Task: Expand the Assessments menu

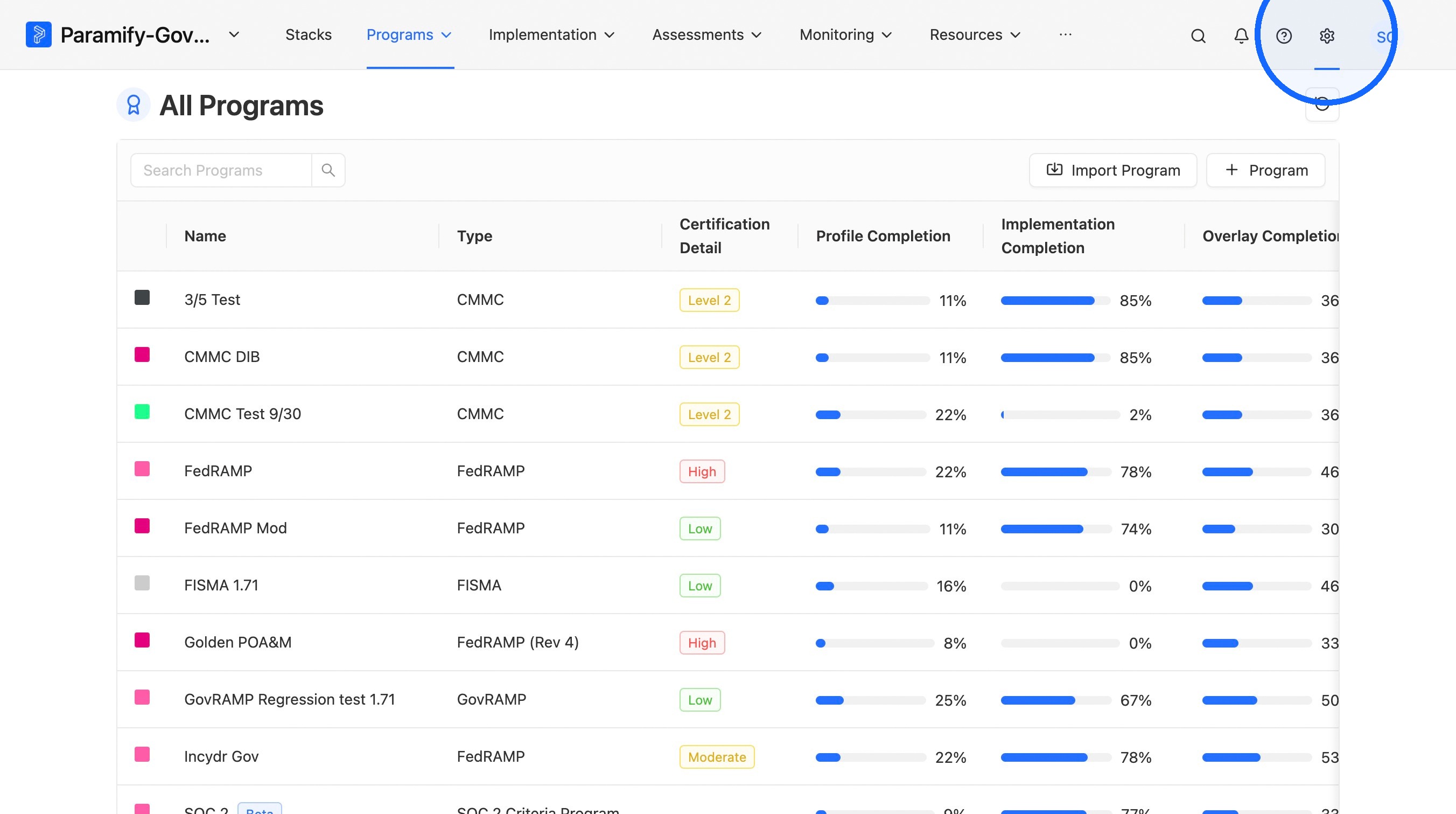Action: 707,35
